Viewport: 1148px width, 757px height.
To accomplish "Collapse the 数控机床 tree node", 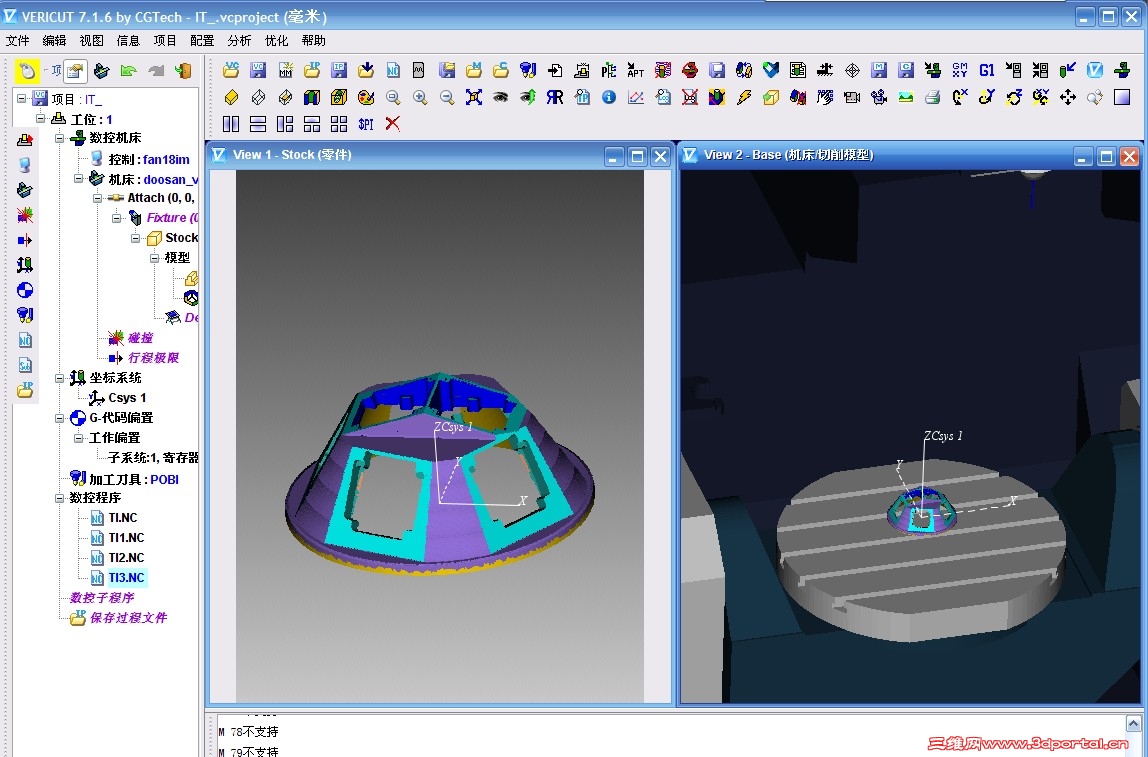I will point(59,138).
